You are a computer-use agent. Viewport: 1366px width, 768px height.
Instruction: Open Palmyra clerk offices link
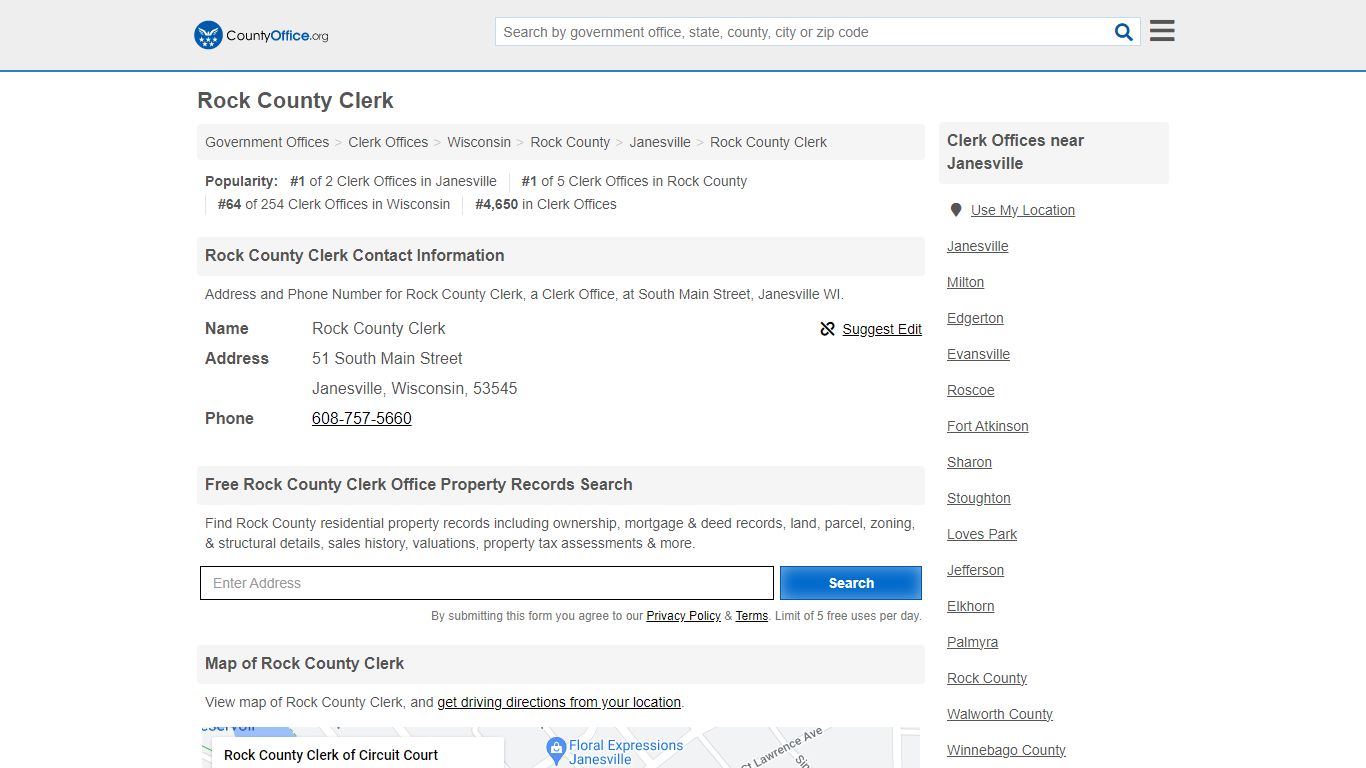click(x=973, y=642)
